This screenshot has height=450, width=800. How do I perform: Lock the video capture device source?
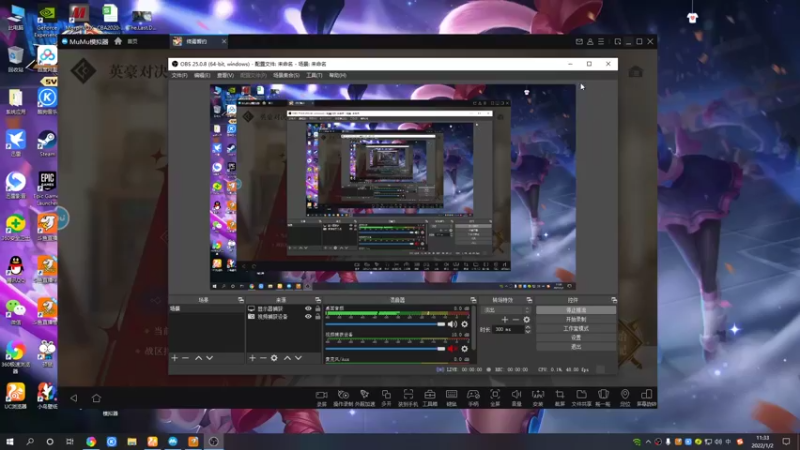click(x=318, y=316)
